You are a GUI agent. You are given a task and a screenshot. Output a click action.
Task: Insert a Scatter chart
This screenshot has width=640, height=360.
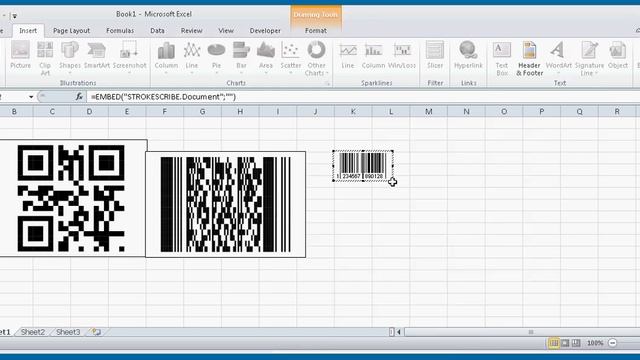click(x=291, y=58)
